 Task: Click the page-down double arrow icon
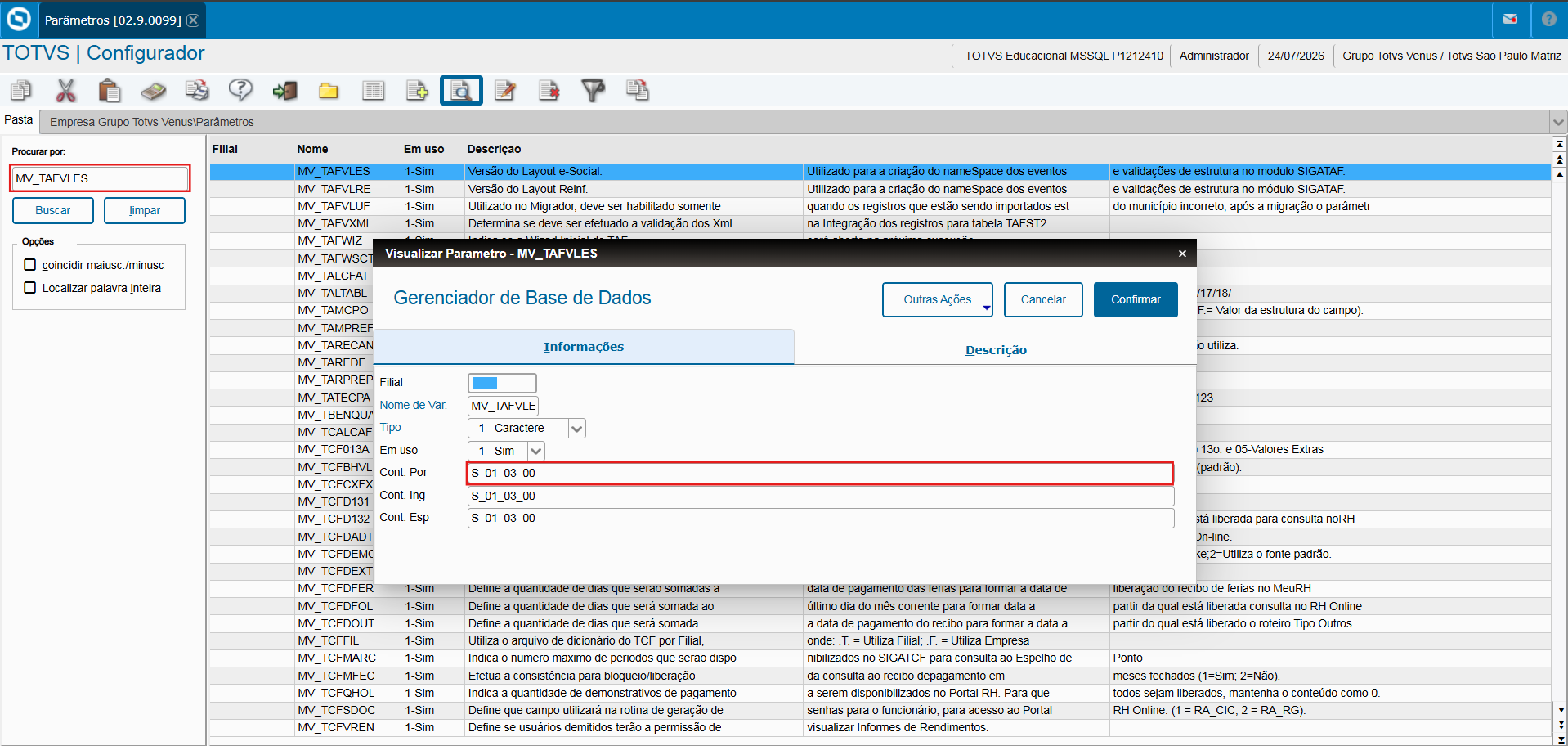(1560, 725)
